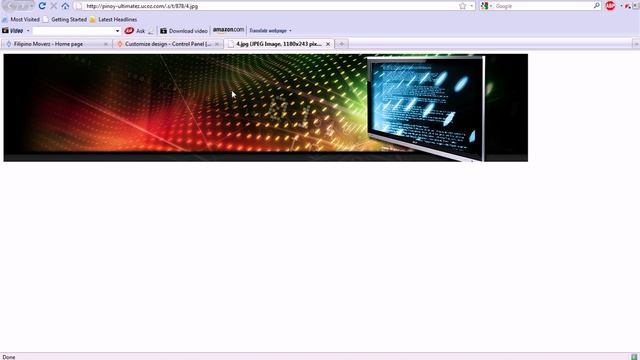
Task: Click the Done status bar text
Action: pos(9,357)
